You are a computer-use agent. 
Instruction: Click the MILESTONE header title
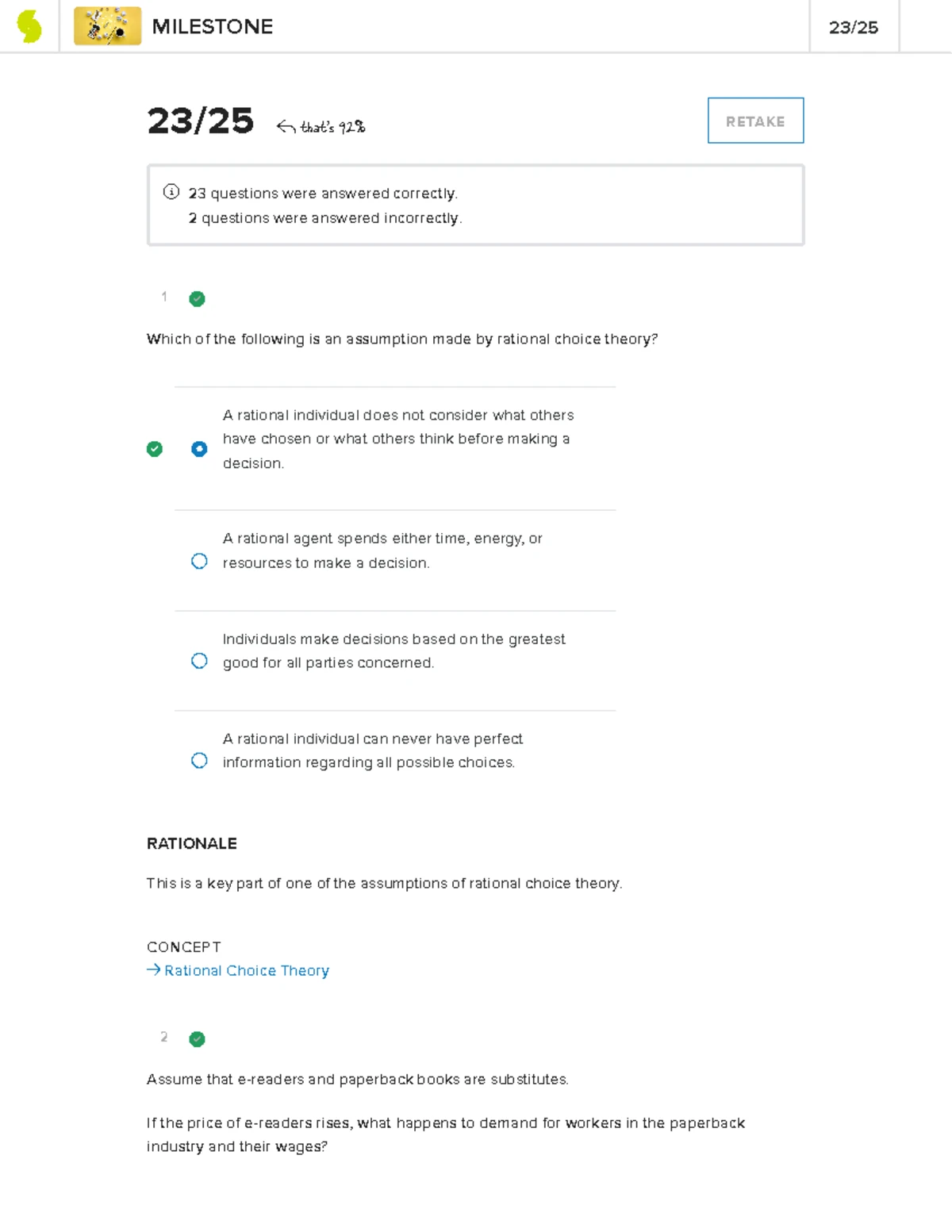[x=212, y=27]
